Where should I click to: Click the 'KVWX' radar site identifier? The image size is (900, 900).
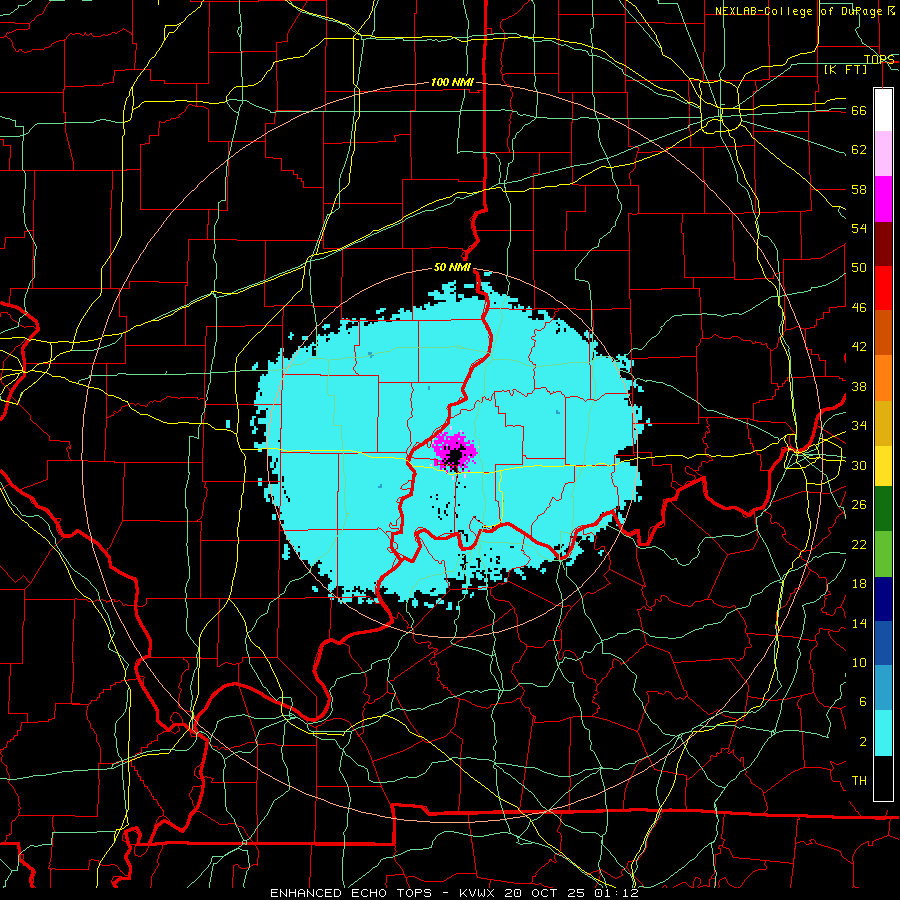(476, 893)
